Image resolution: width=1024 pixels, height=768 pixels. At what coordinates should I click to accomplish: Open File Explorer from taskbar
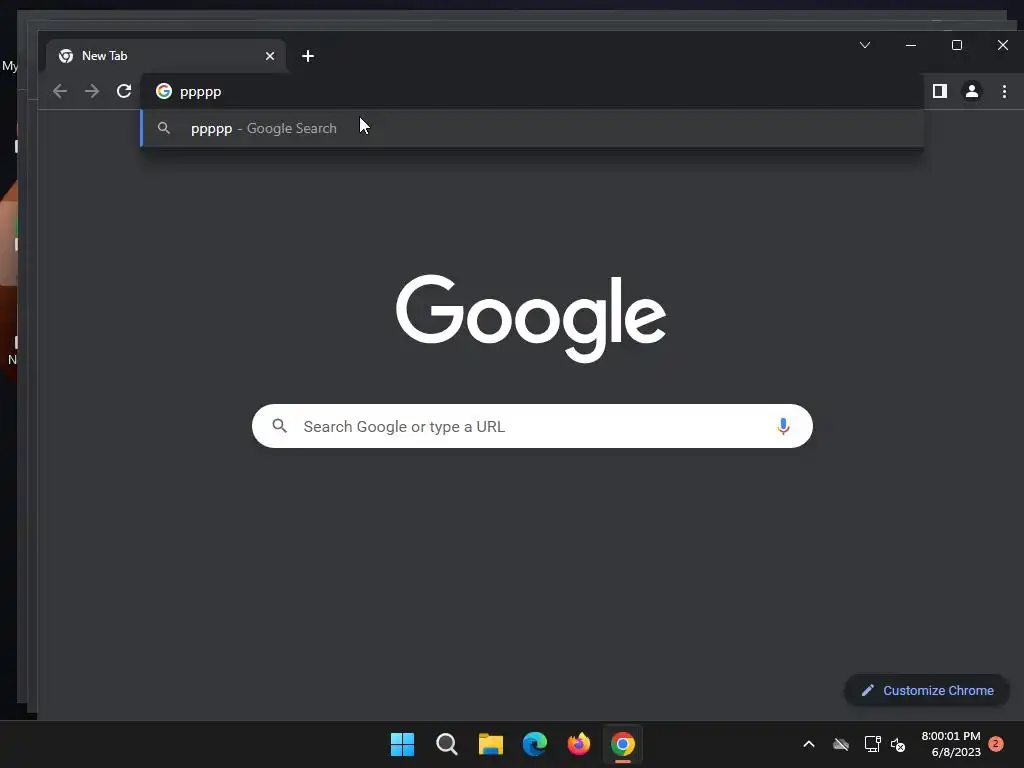tap(490, 744)
